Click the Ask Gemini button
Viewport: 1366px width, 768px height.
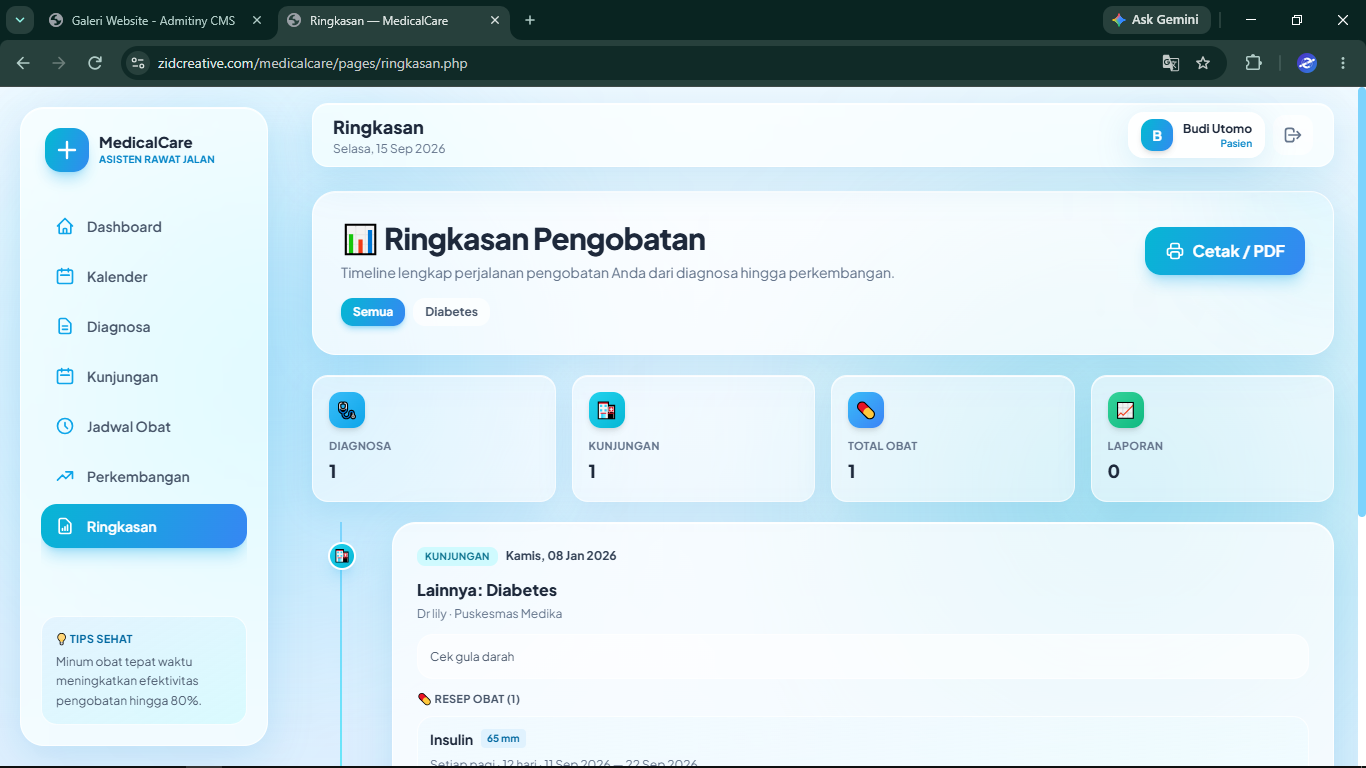[x=1157, y=20]
